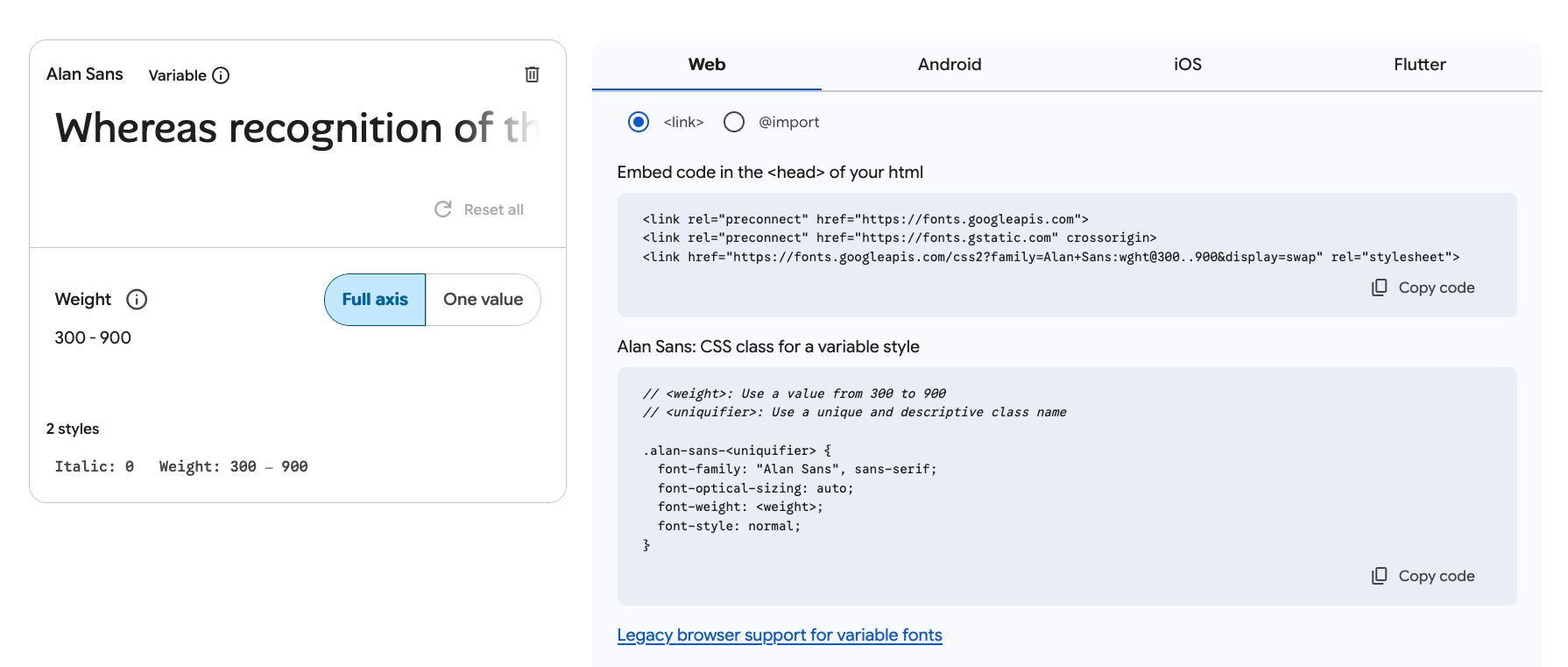The width and height of the screenshot is (1568, 667).
Task: Click the Alan Sans font name
Action: click(x=85, y=75)
